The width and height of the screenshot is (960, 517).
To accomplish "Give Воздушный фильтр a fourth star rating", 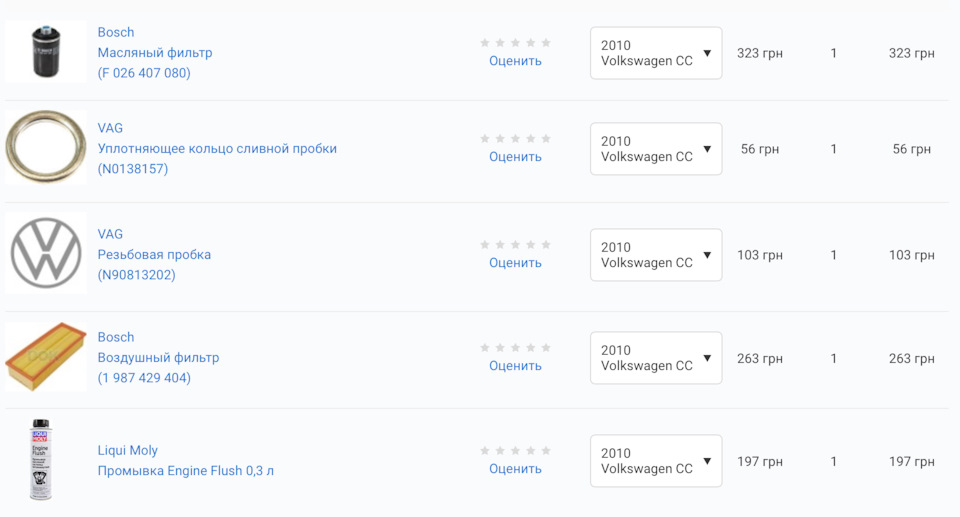I will point(531,347).
